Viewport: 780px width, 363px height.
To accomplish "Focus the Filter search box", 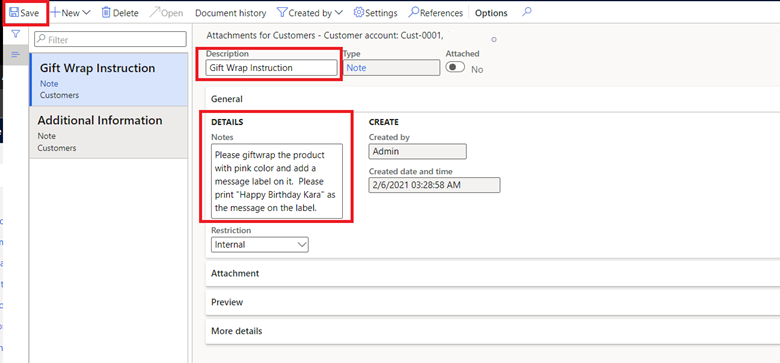I will coord(110,39).
